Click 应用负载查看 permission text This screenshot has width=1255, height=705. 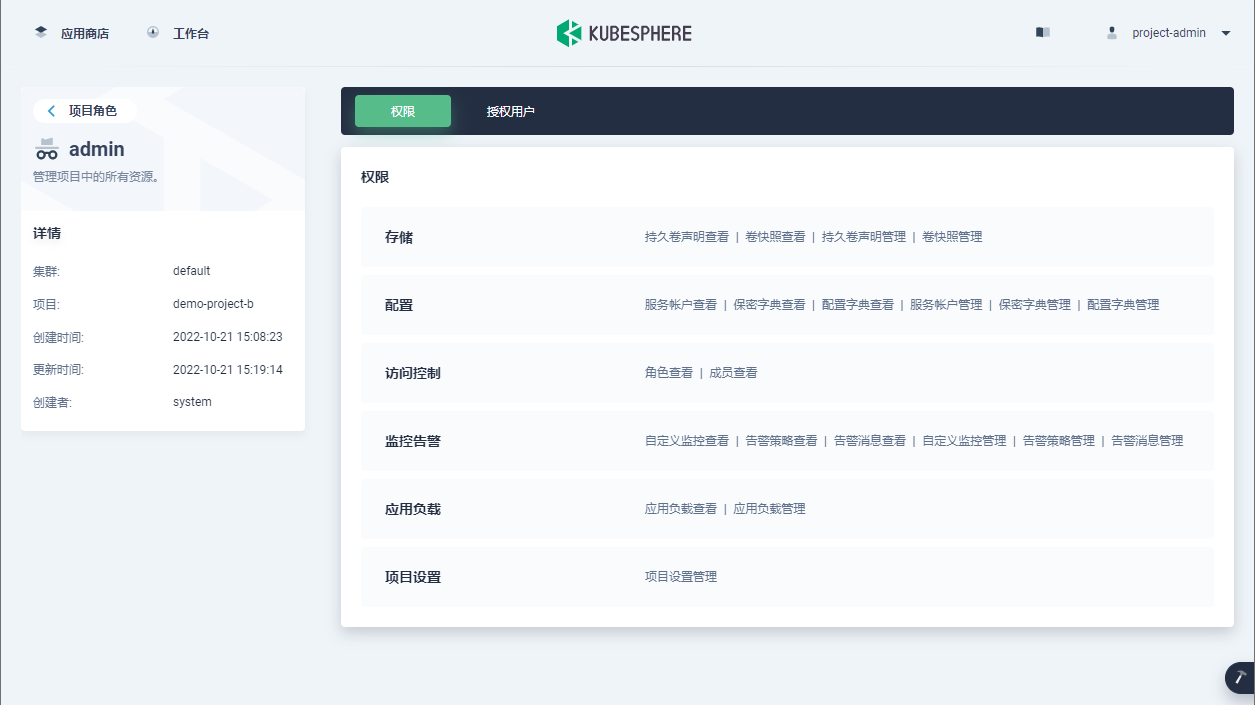pyautogui.click(x=681, y=509)
